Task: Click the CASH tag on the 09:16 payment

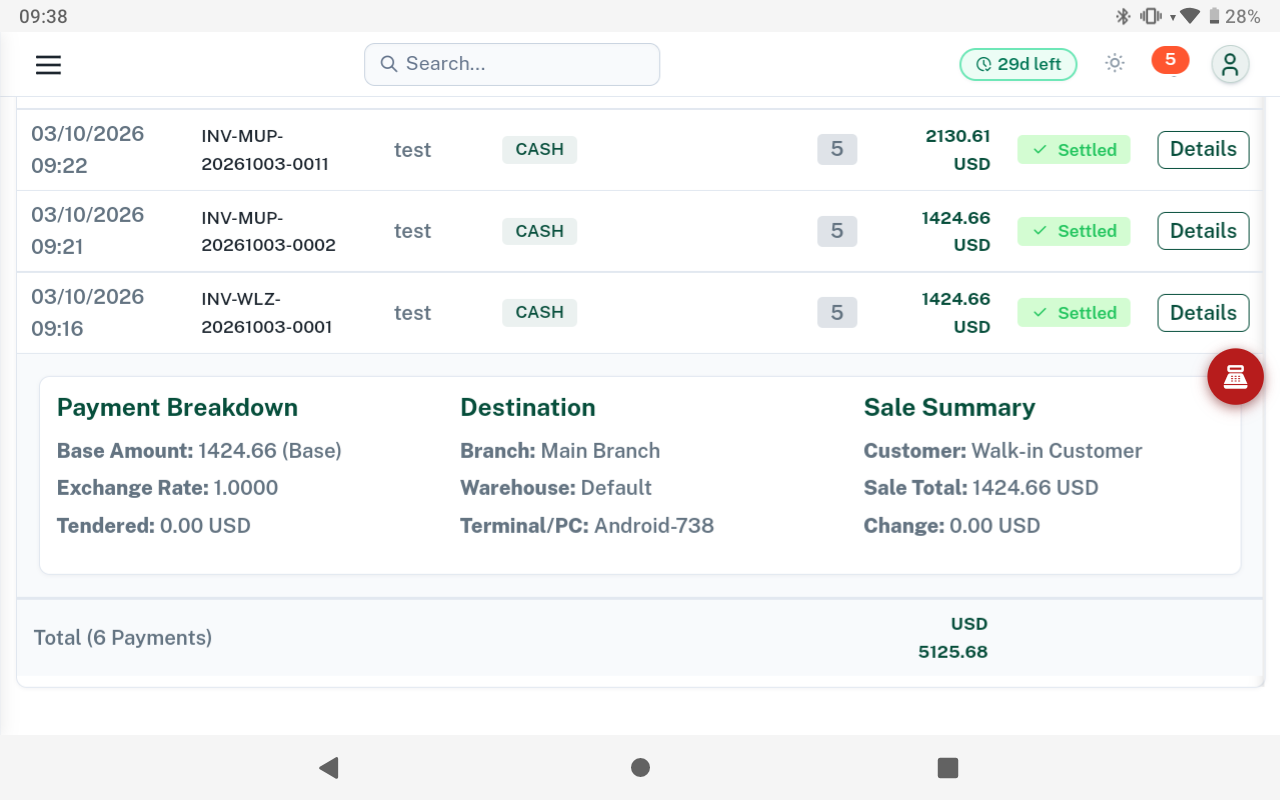Action: (539, 313)
